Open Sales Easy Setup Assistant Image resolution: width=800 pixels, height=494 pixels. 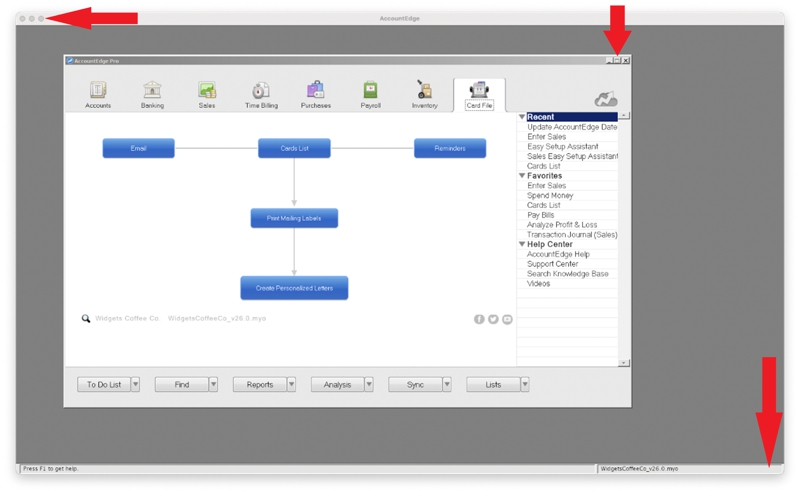point(572,156)
